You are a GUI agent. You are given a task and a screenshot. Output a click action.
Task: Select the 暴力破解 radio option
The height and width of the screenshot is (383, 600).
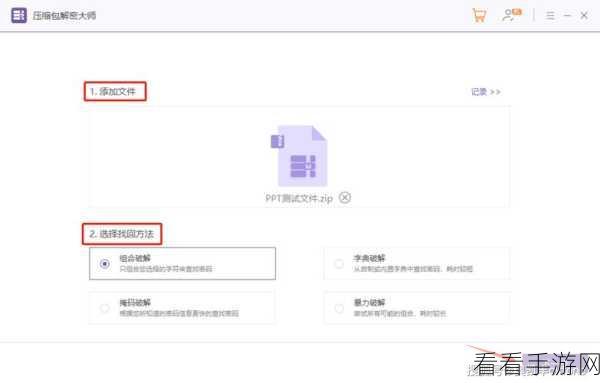point(339,308)
